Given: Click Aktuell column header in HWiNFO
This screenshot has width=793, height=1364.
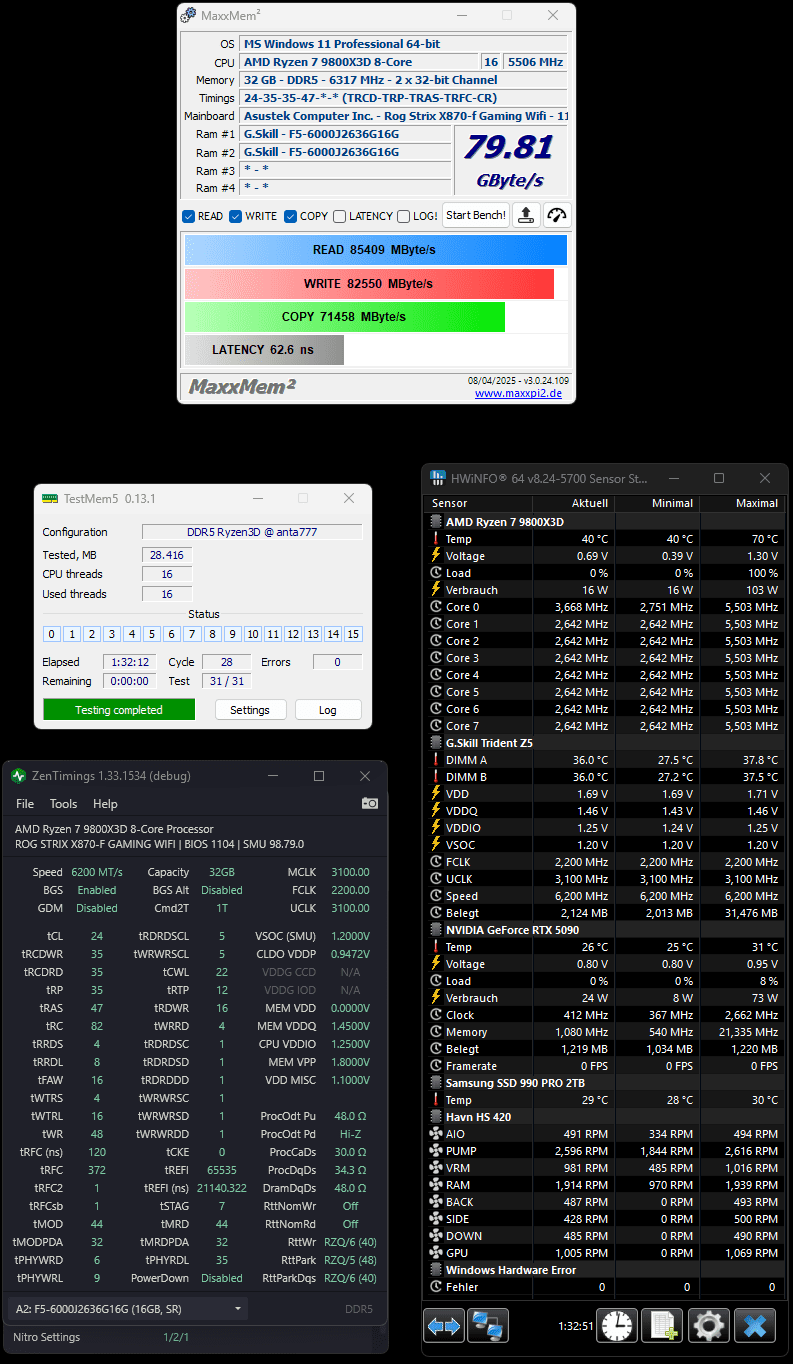Looking at the screenshot, I should coord(574,504).
